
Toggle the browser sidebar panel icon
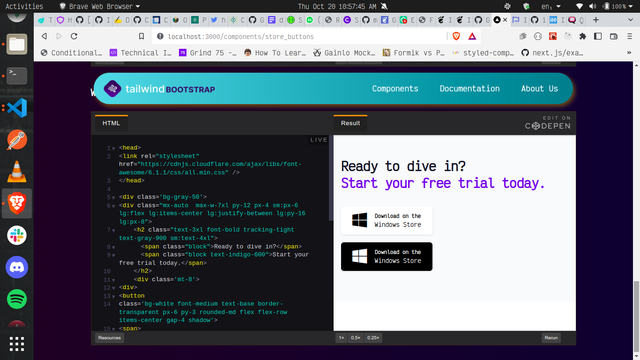click(x=598, y=36)
